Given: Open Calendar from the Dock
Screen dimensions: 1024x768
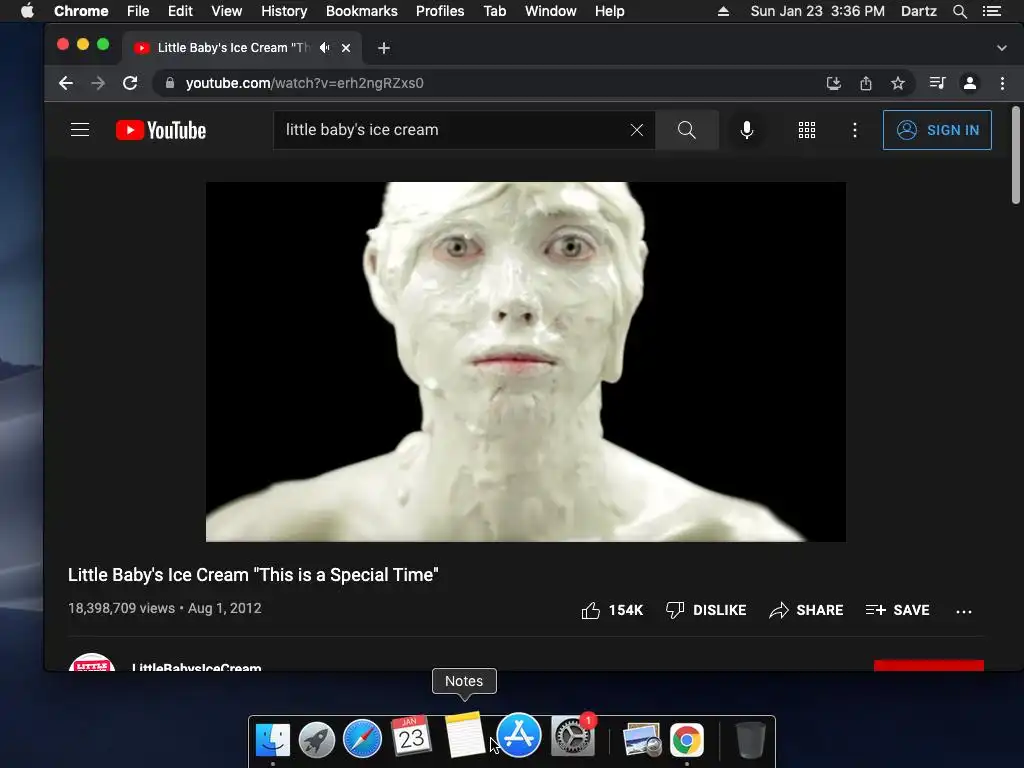Looking at the screenshot, I should point(411,736).
